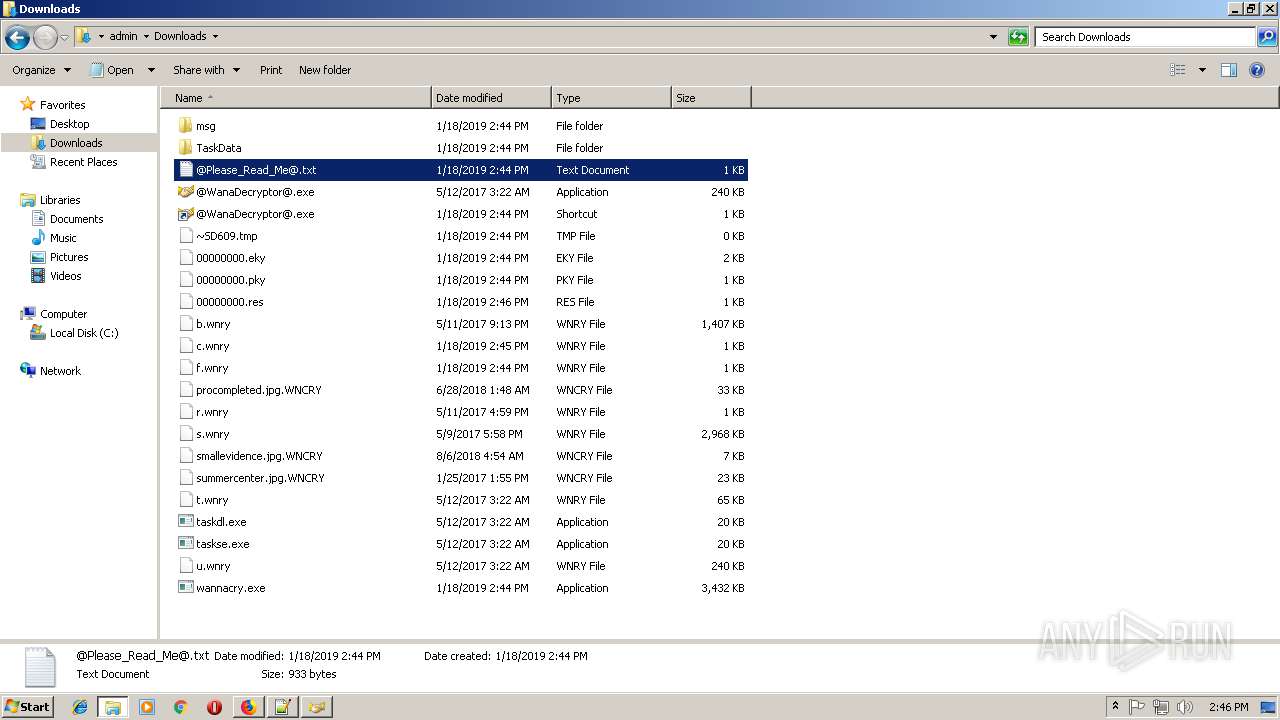Select the TaskData folder icon
This screenshot has width=1280, height=720.
click(x=185, y=148)
